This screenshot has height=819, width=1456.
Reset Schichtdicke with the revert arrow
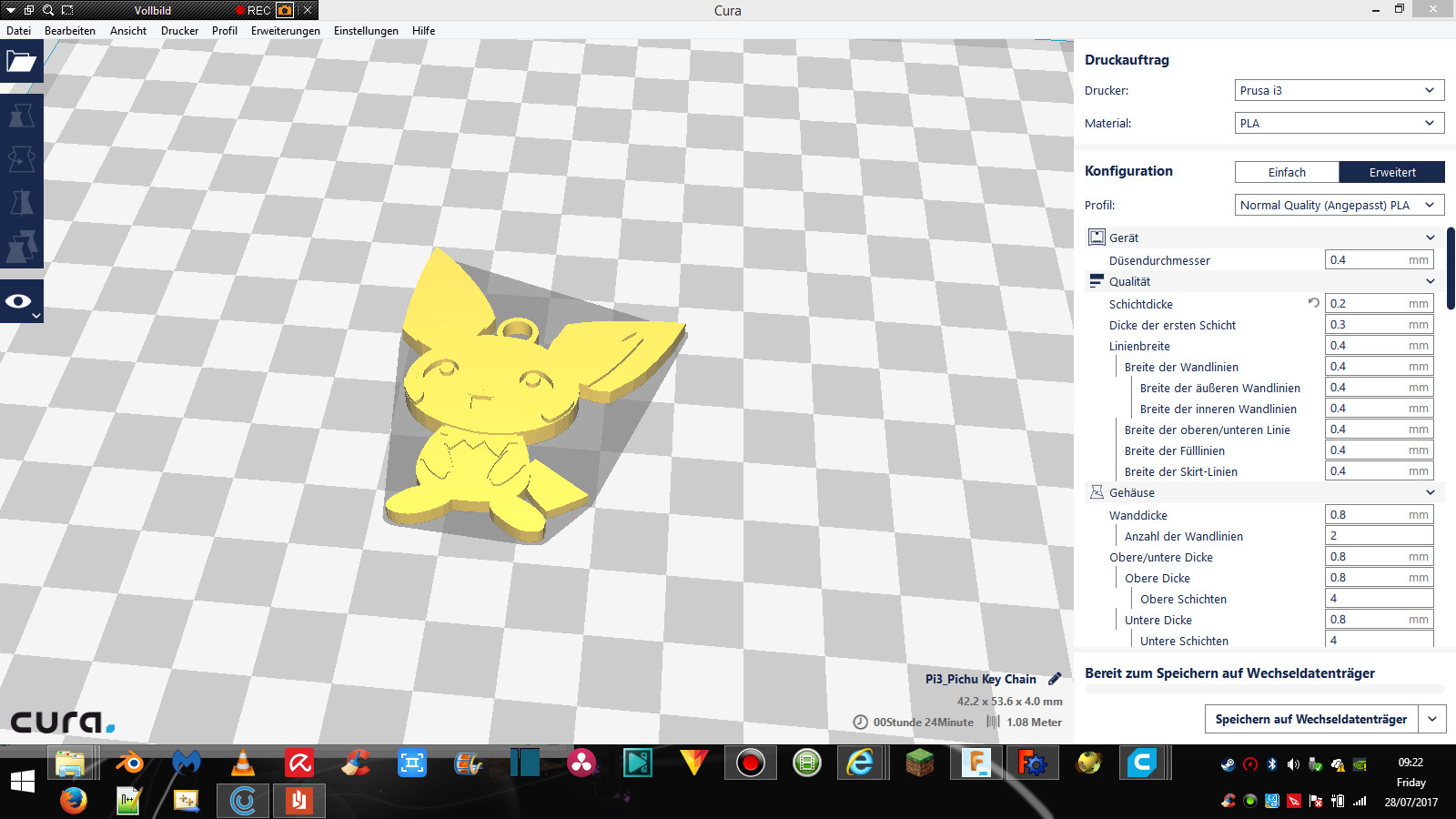1313,303
